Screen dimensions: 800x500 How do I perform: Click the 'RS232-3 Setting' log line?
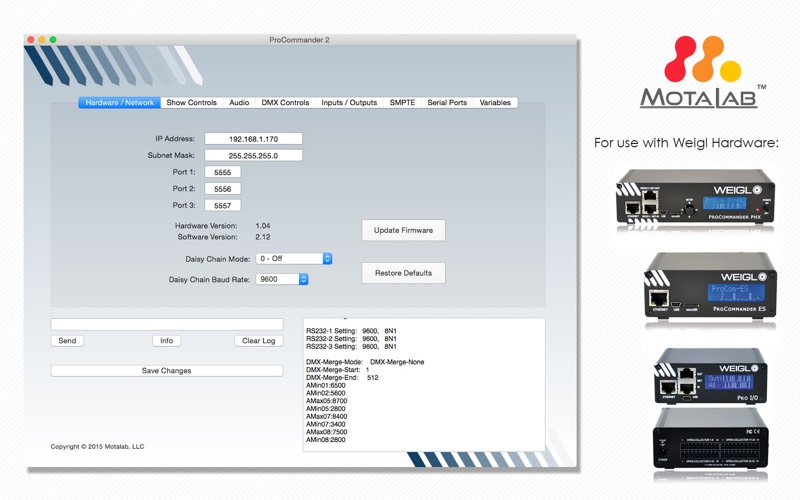pos(351,346)
